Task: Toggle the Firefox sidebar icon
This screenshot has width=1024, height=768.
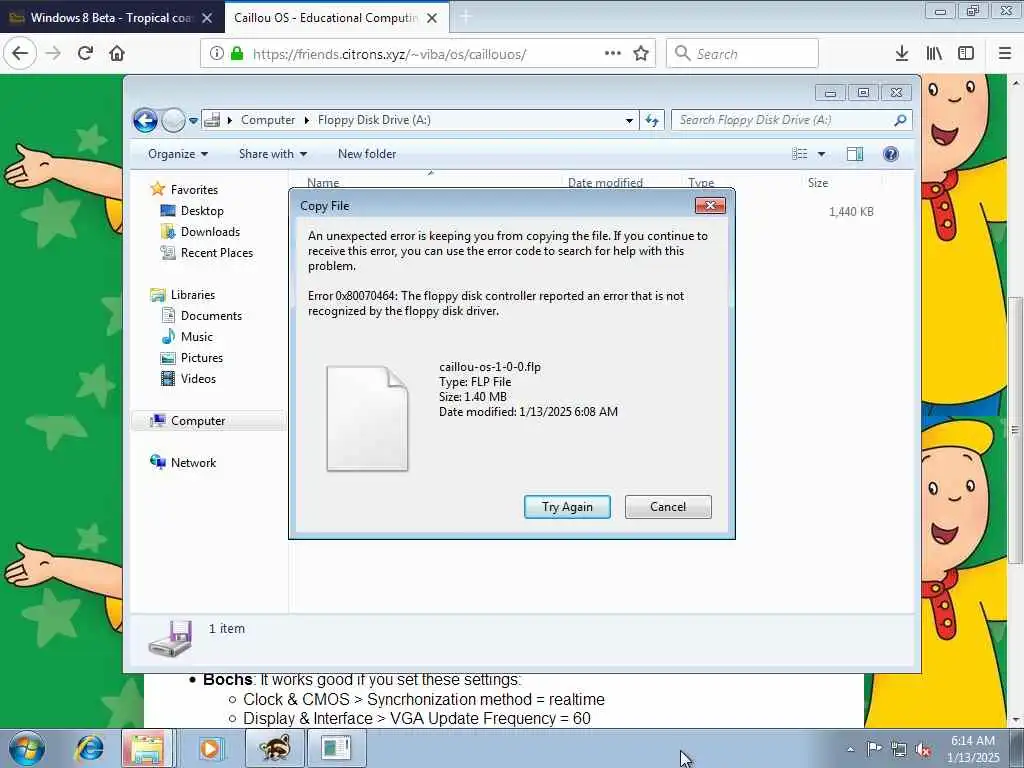Action: (x=966, y=53)
